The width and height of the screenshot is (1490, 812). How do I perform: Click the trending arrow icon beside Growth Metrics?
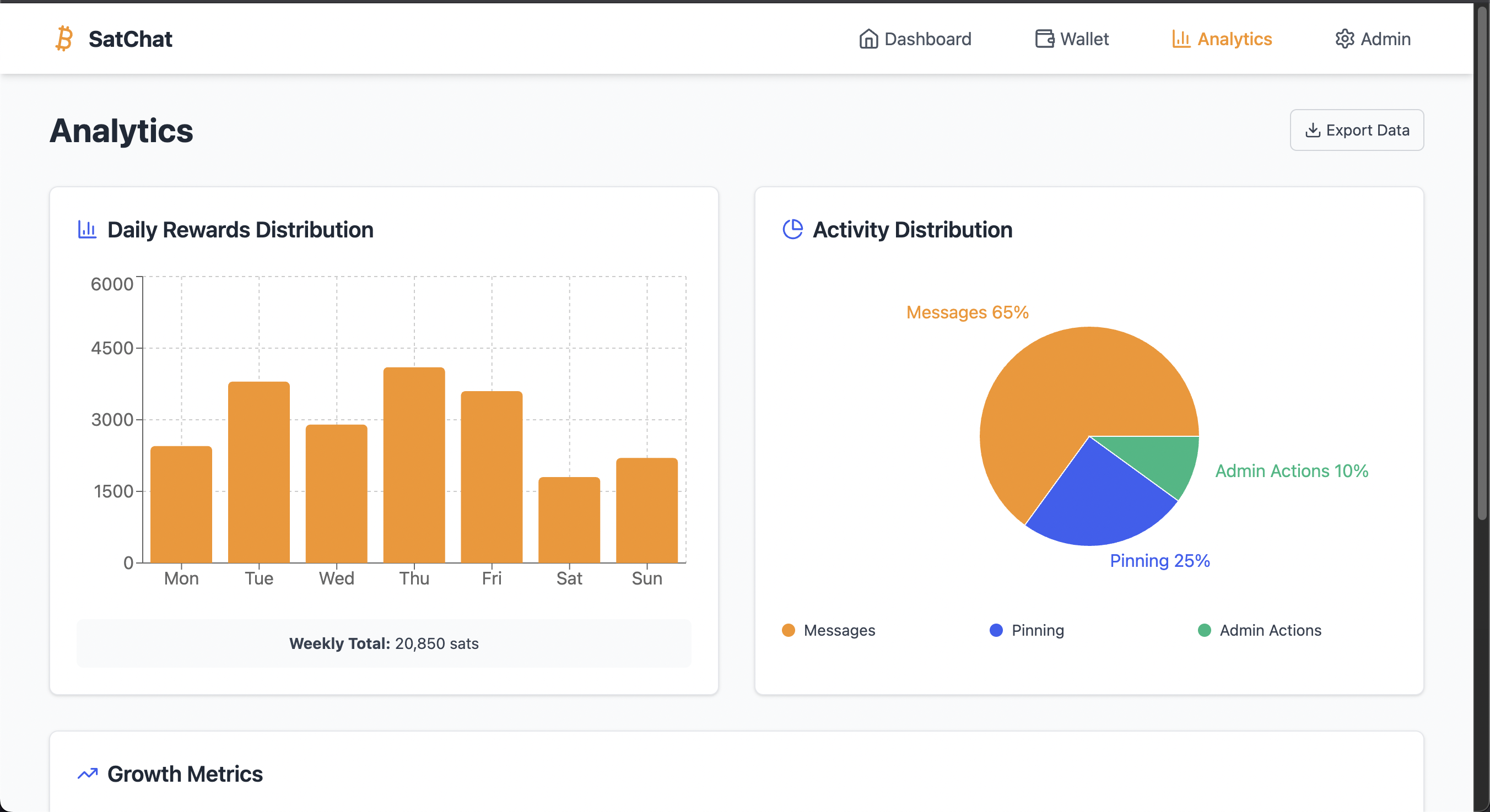coord(88,774)
